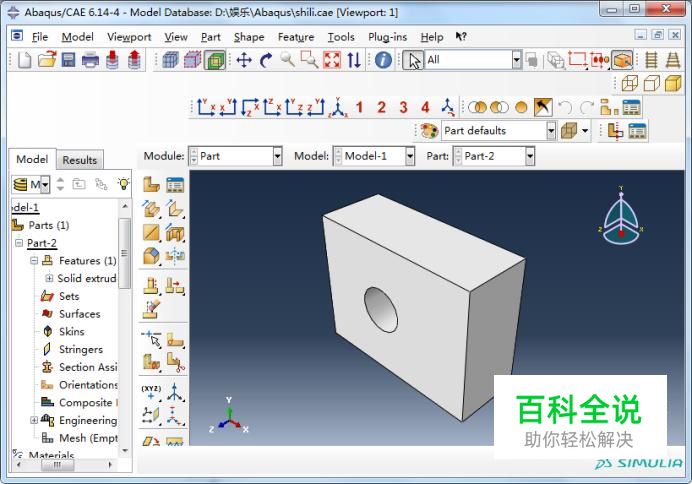Image resolution: width=692 pixels, height=484 pixels.
Task: Click the Cycle Views arrows icon
Action: click(x=354, y=60)
